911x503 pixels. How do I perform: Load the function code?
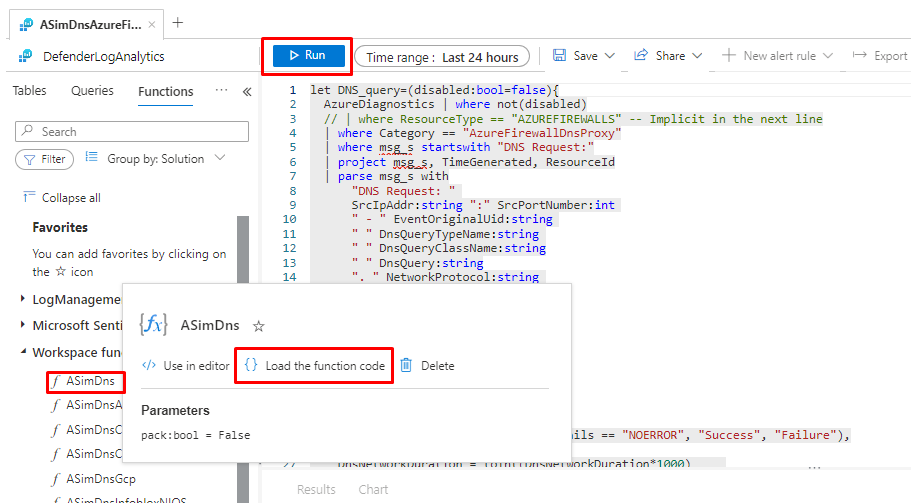[x=314, y=366]
